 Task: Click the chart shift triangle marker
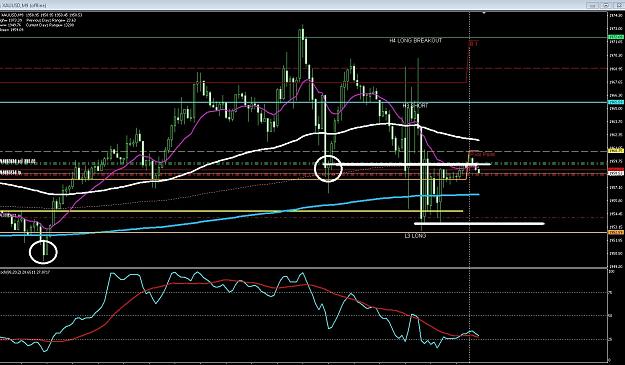[484, 13]
